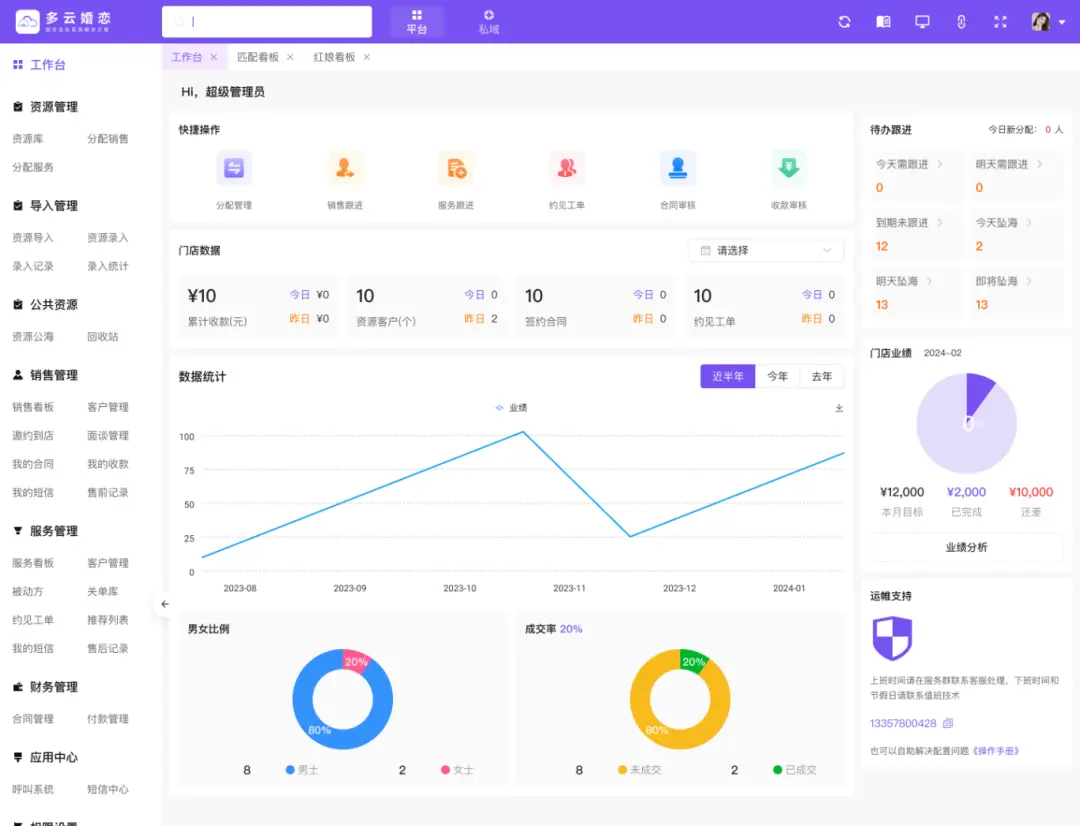1080x826 pixels.
Task: Open the 合同审核 stamp icon
Action: coord(678,169)
